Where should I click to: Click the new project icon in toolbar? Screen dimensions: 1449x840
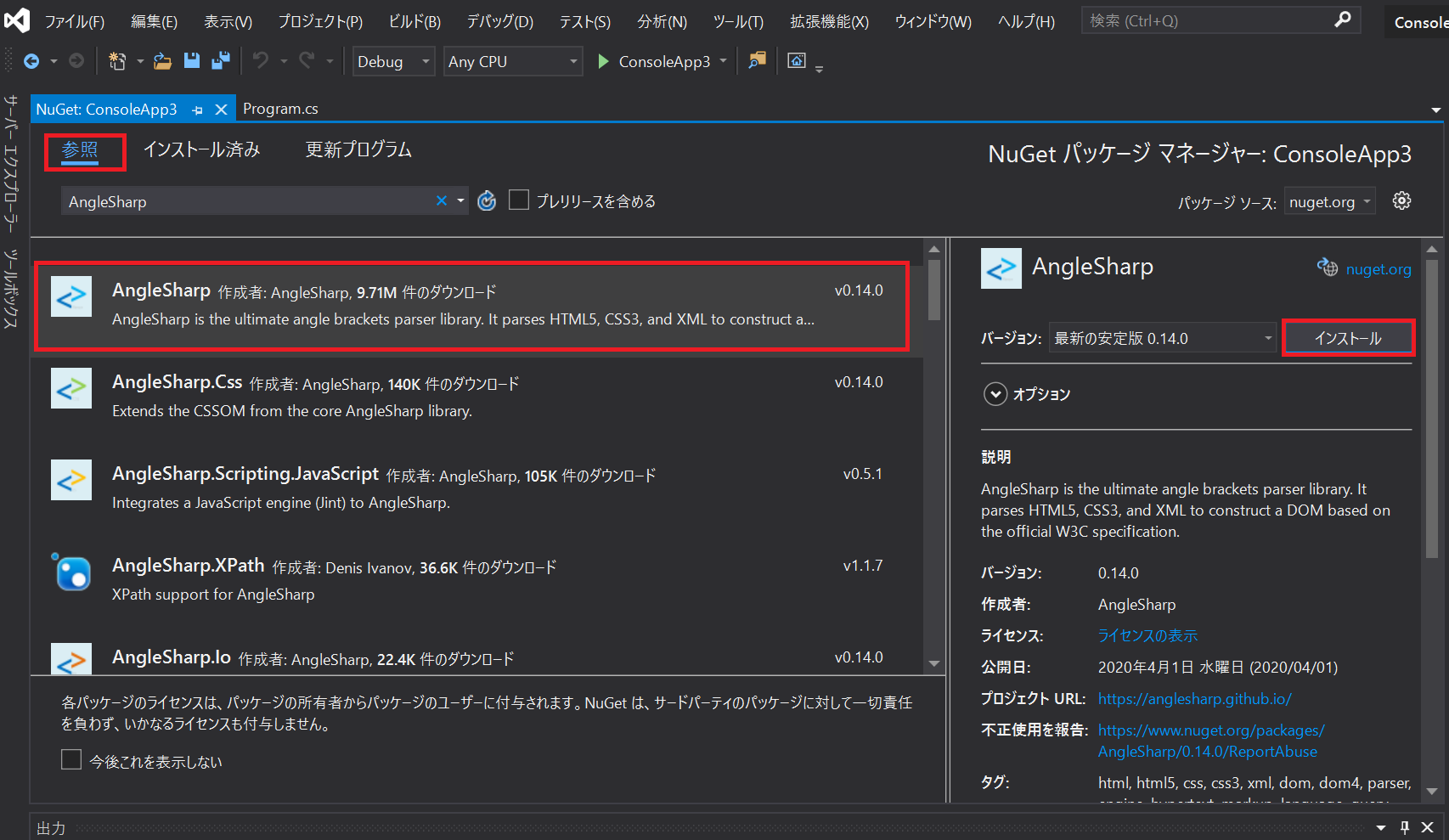click(x=117, y=61)
